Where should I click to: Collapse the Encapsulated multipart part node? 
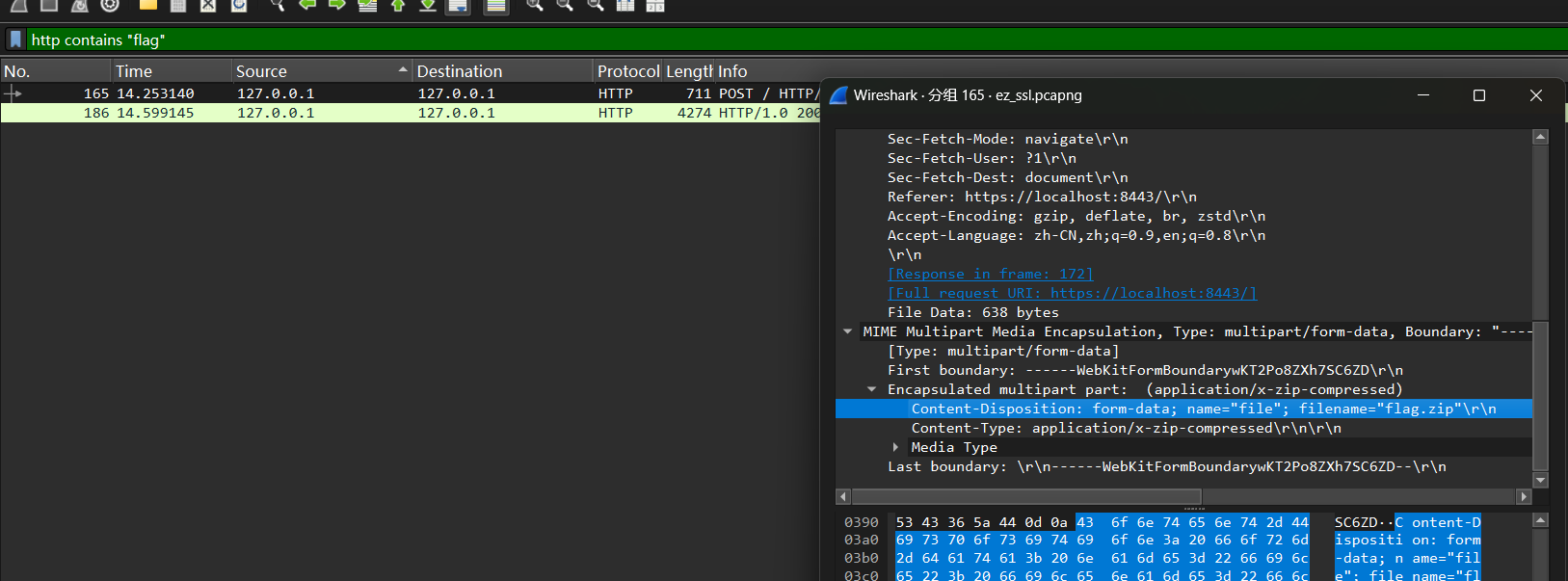tap(872, 389)
